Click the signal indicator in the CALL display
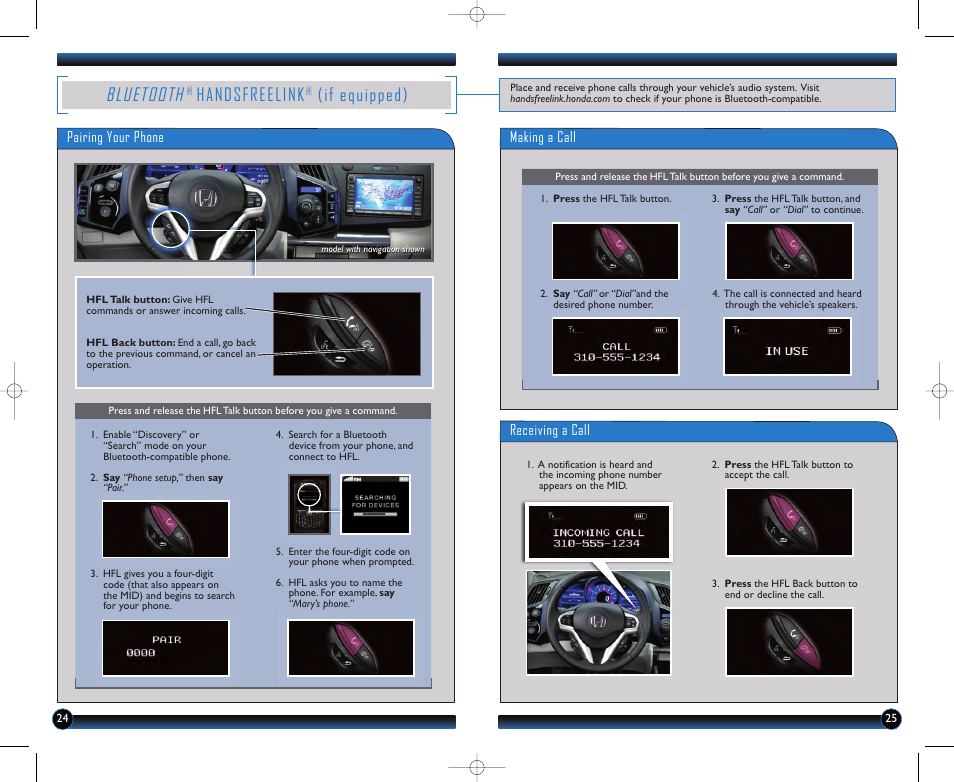 [574, 330]
